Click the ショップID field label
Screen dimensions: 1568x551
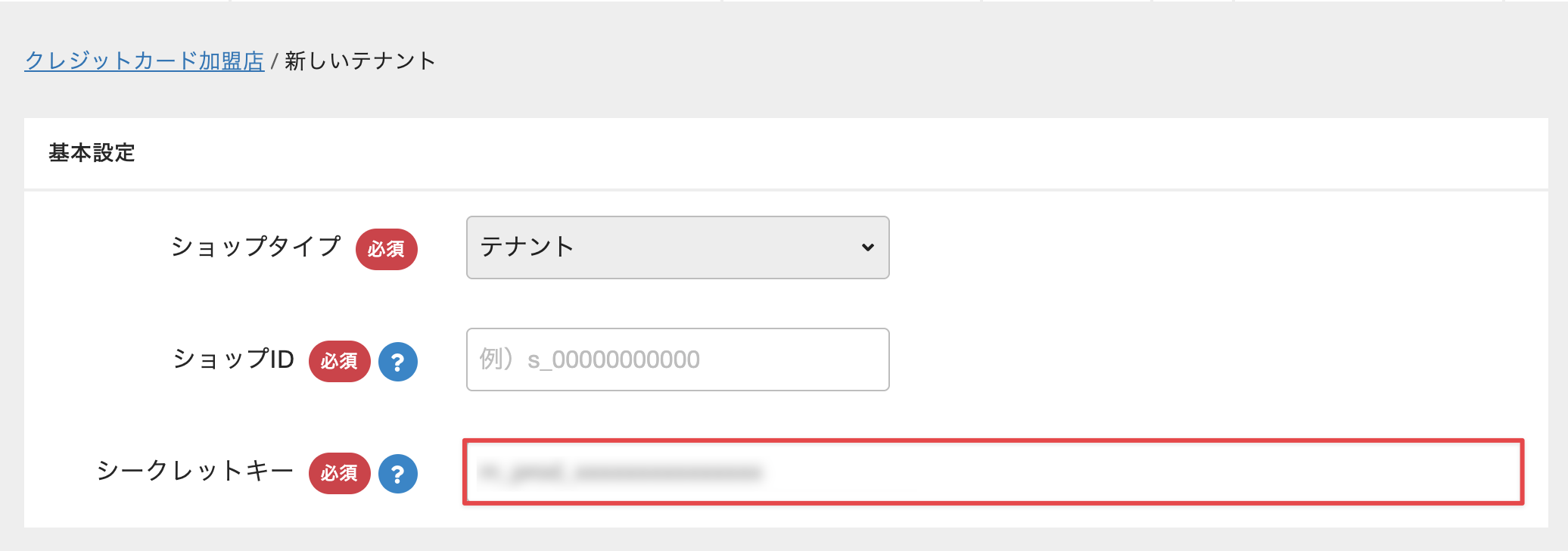pyautogui.click(x=233, y=359)
